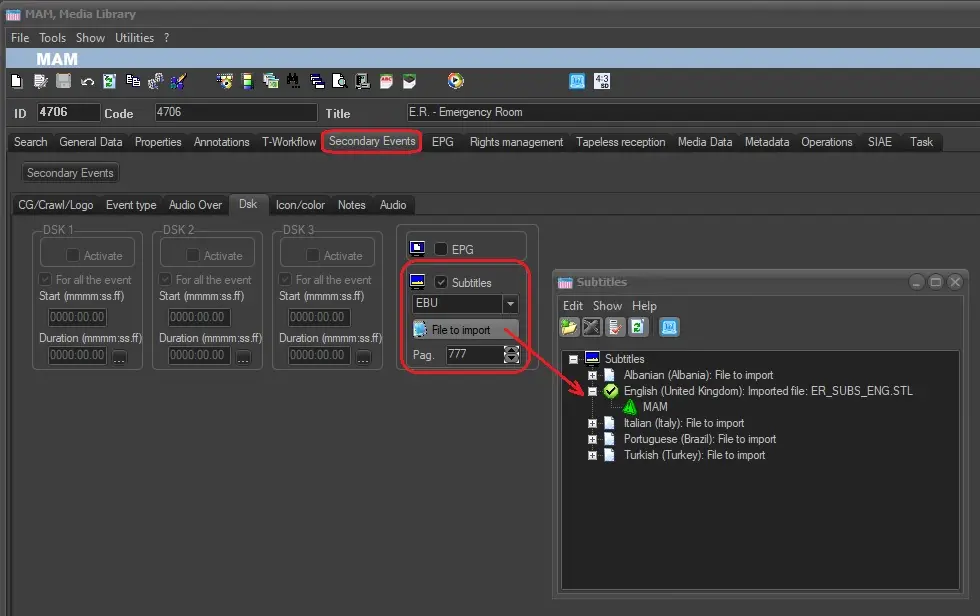Click the open folder icon in Subtitles window

569,327
